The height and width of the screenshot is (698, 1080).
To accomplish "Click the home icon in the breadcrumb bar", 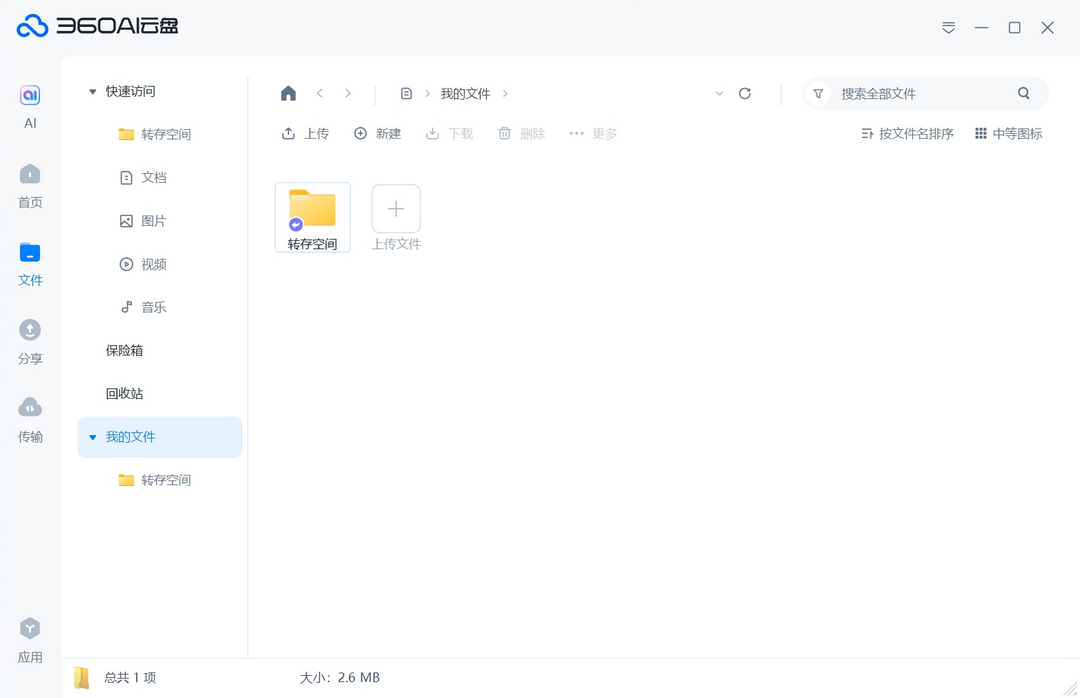I will pyautogui.click(x=288, y=92).
